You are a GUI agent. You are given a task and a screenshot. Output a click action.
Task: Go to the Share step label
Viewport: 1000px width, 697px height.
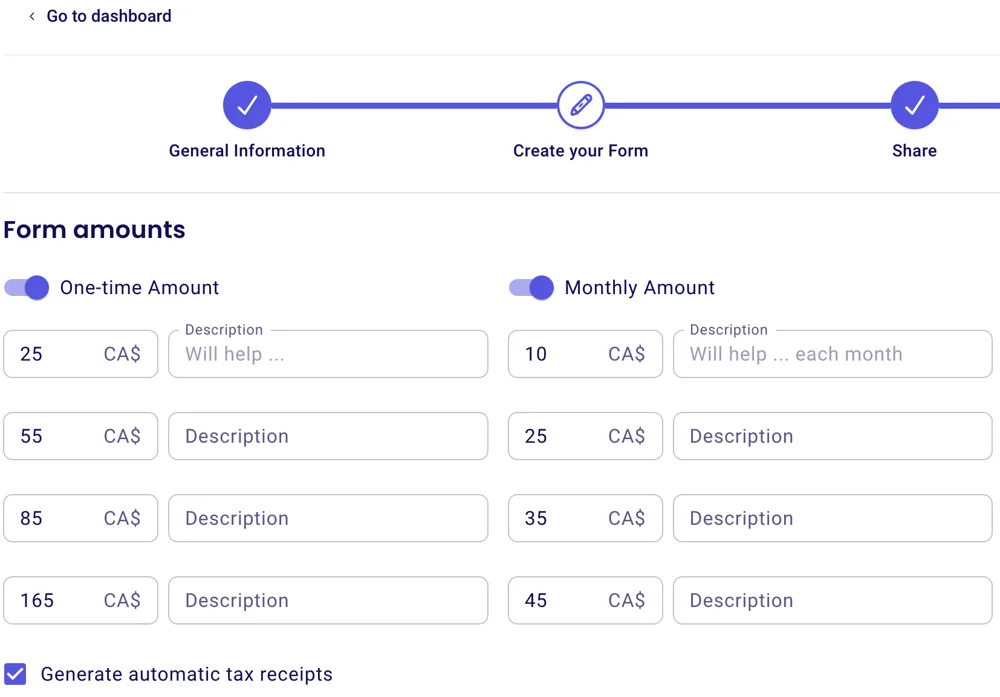(x=915, y=150)
